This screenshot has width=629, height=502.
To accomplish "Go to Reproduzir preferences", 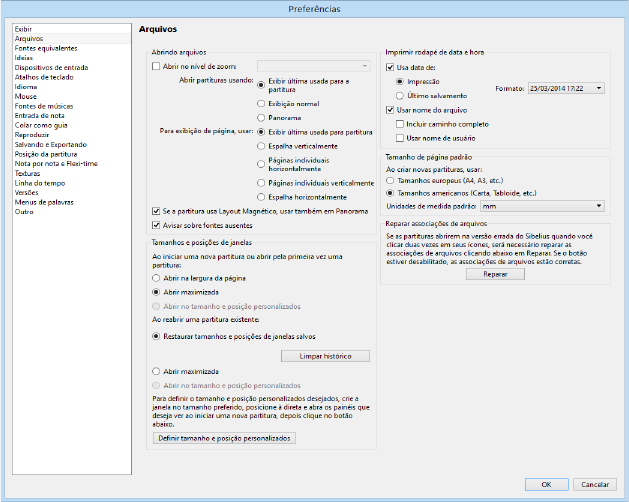I will tap(72, 135).
